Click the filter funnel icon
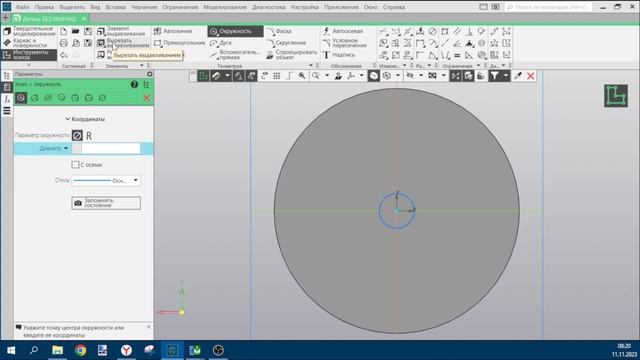 coord(494,76)
